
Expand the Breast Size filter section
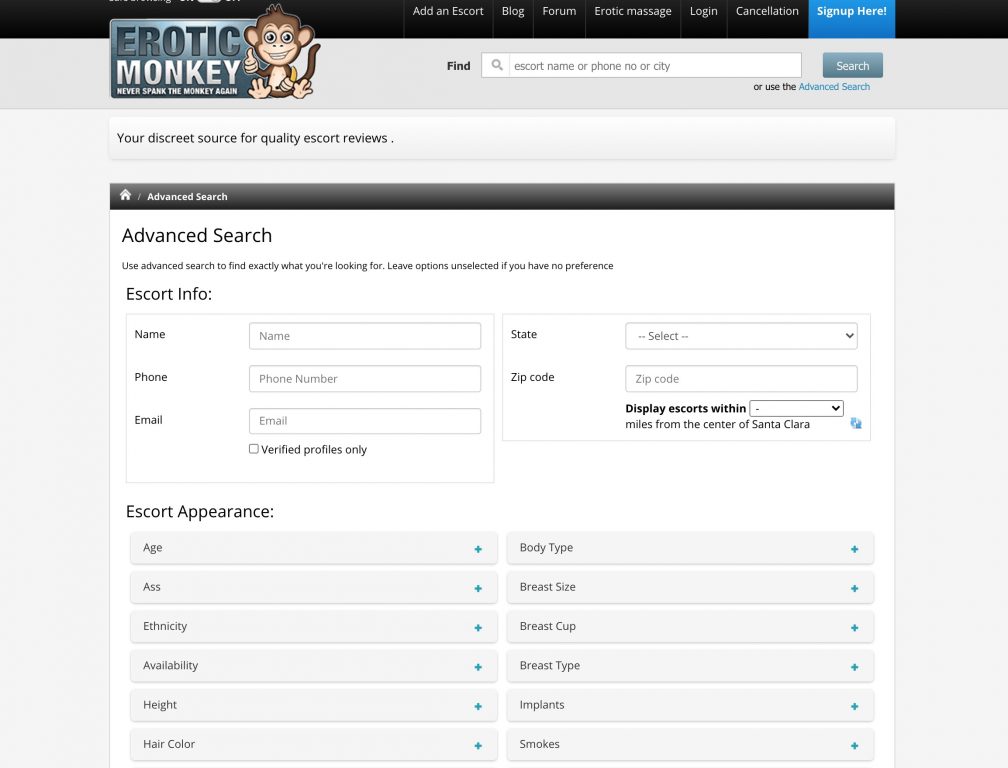[690, 587]
